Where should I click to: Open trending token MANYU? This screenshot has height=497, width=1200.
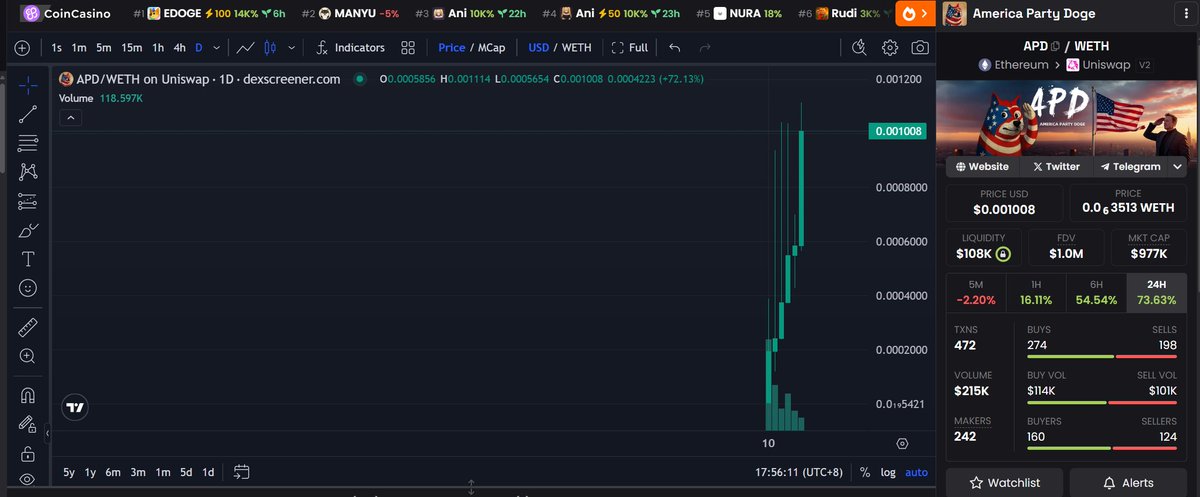click(350, 14)
